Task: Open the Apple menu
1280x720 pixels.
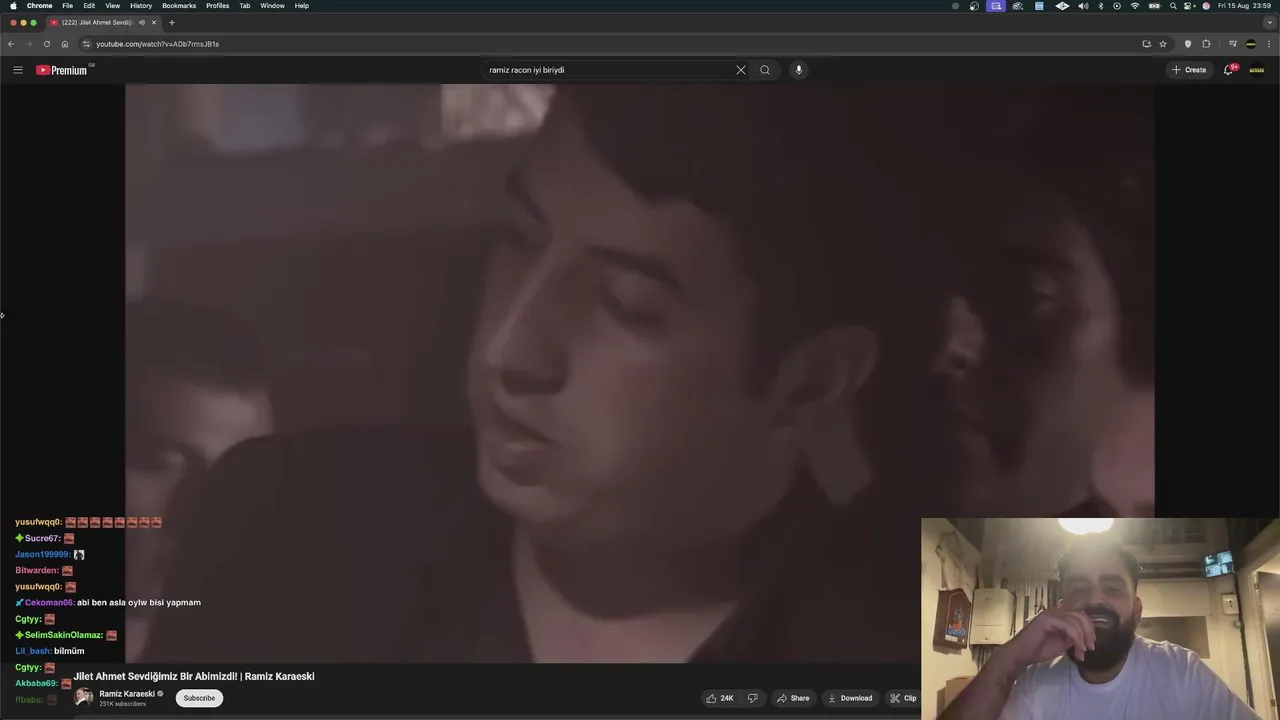Action: [x=13, y=6]
